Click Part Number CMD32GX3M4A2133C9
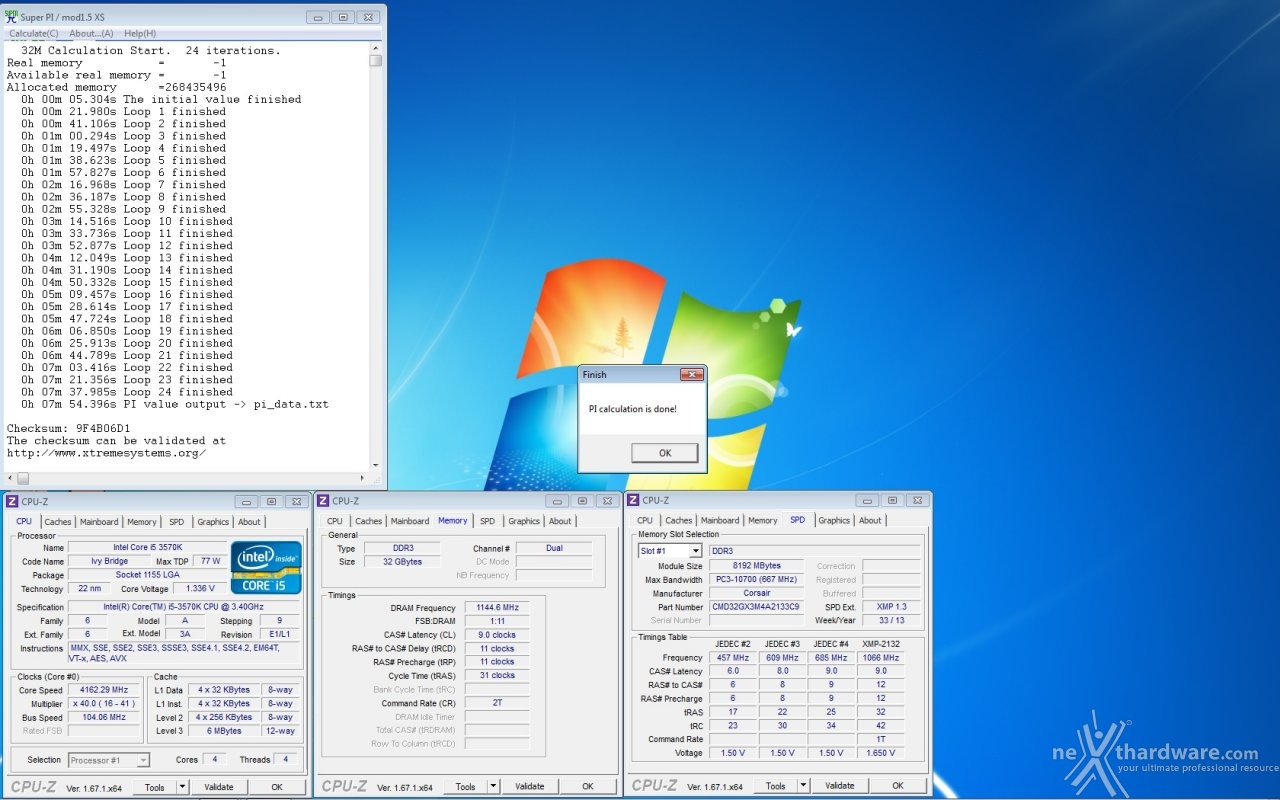 (x=756, y=607)
